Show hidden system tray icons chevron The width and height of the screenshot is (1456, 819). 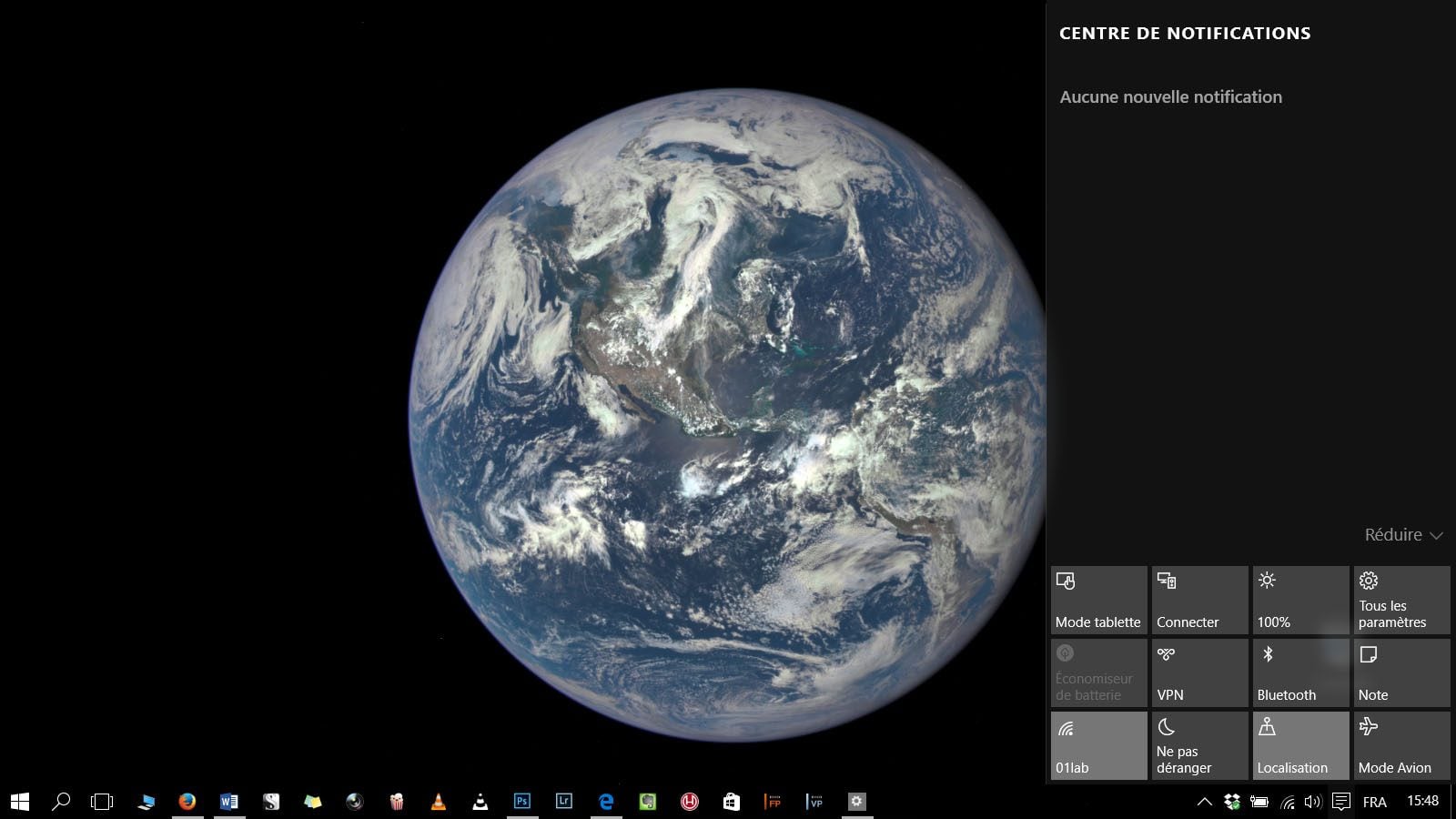[1204, 802]
